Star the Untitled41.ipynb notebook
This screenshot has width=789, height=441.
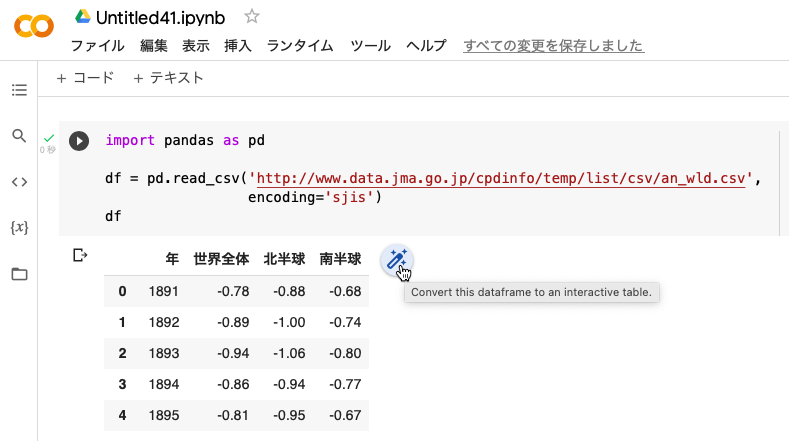(x=252, y=17)
